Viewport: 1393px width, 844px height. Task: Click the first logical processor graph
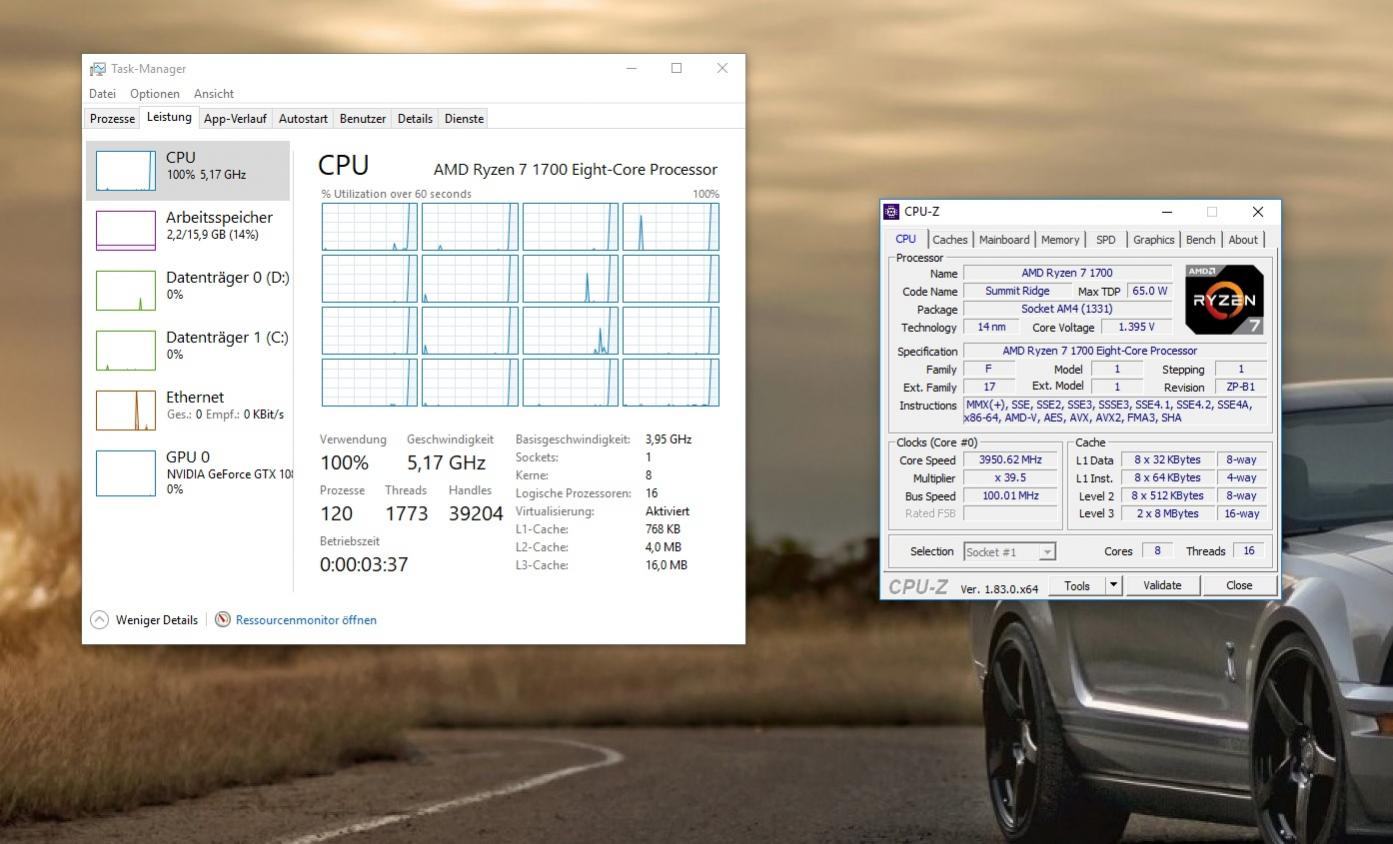pos(370,227)
